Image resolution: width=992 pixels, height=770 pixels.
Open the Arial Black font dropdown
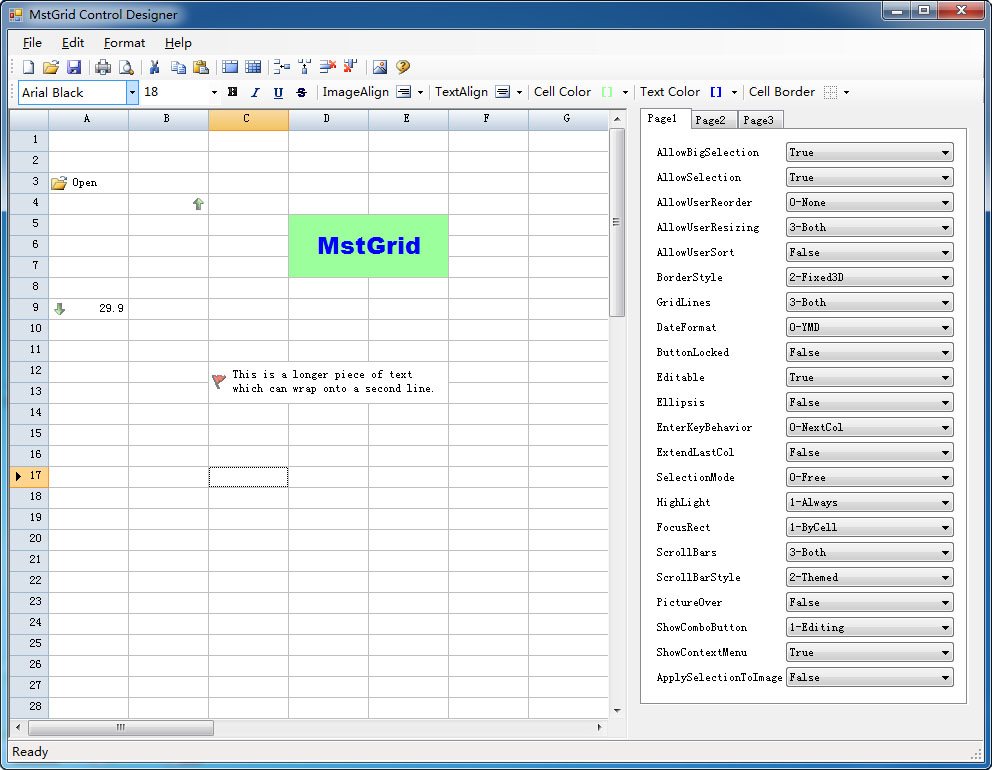coord(132,92)
